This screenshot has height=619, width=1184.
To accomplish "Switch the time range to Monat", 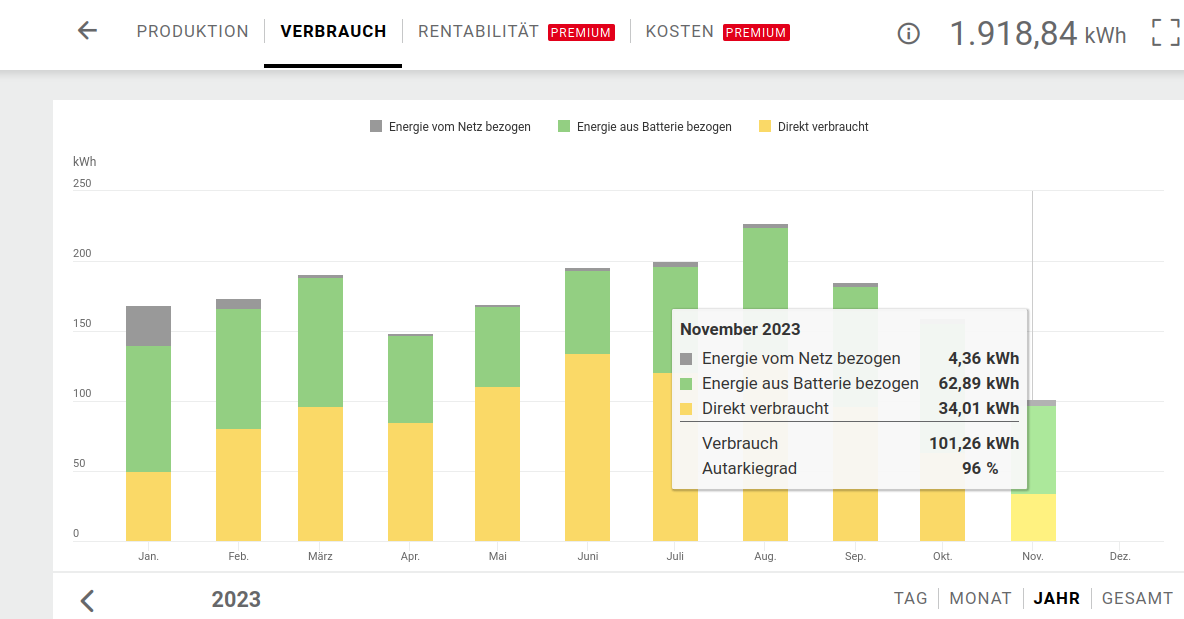I will click(x=980, y=598).
